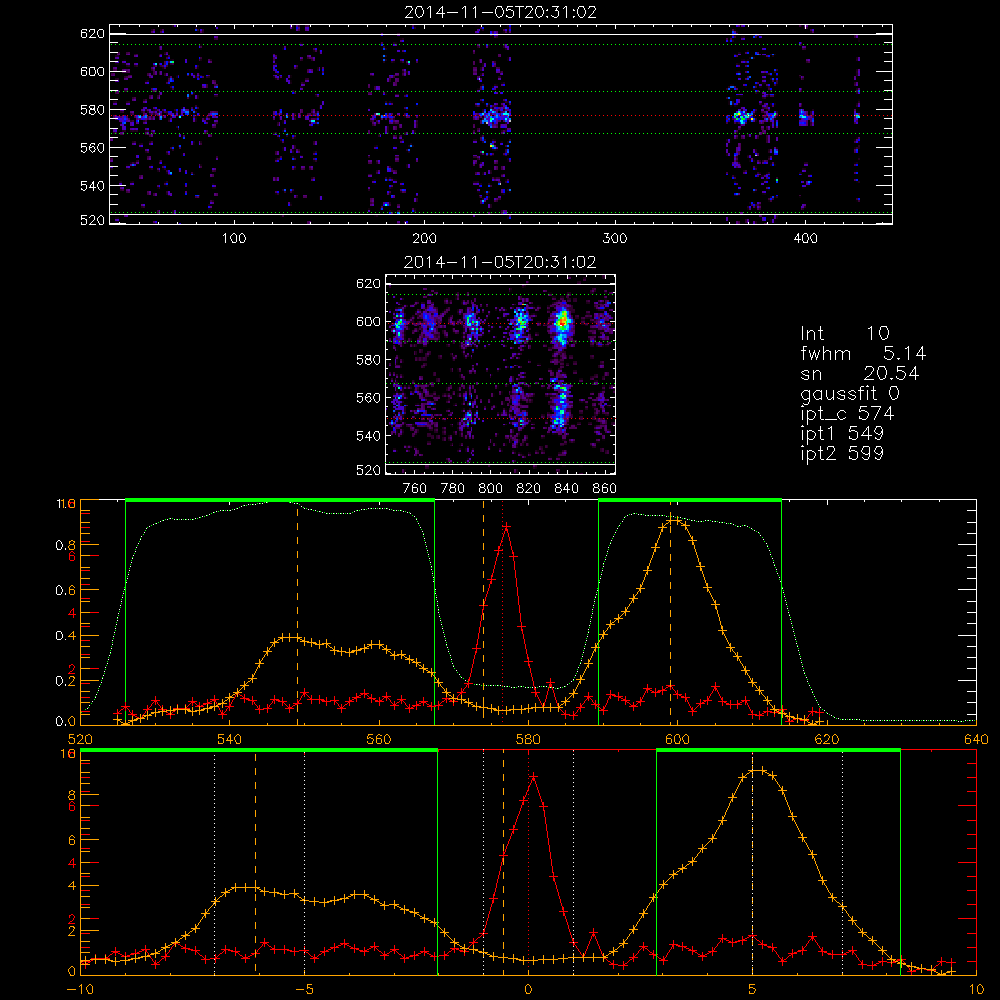Click x-axis label 800 under middle image

[490, 489]
